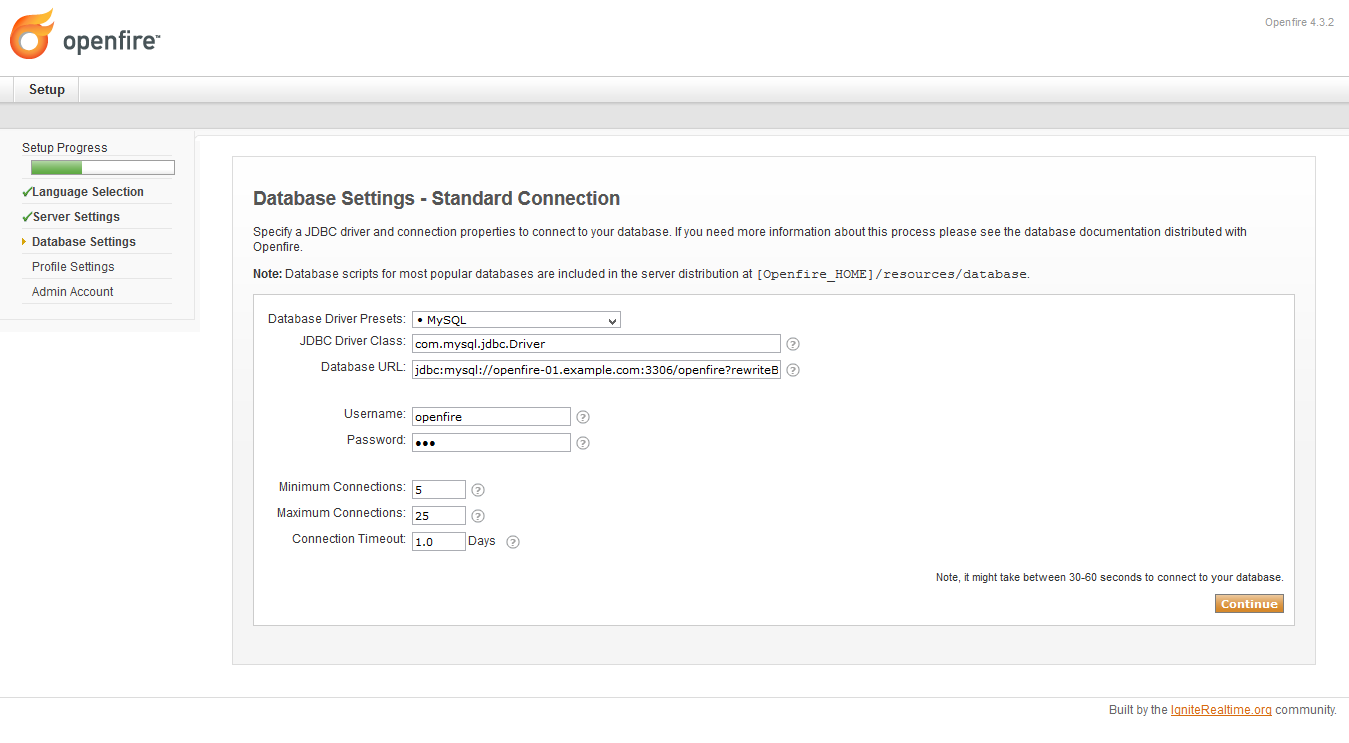The height and width of the screenshot is (743, 1349).
Task: Open help icon beside JDBC Driver Class
Action: pyautogui.click(x=793, y=344)
